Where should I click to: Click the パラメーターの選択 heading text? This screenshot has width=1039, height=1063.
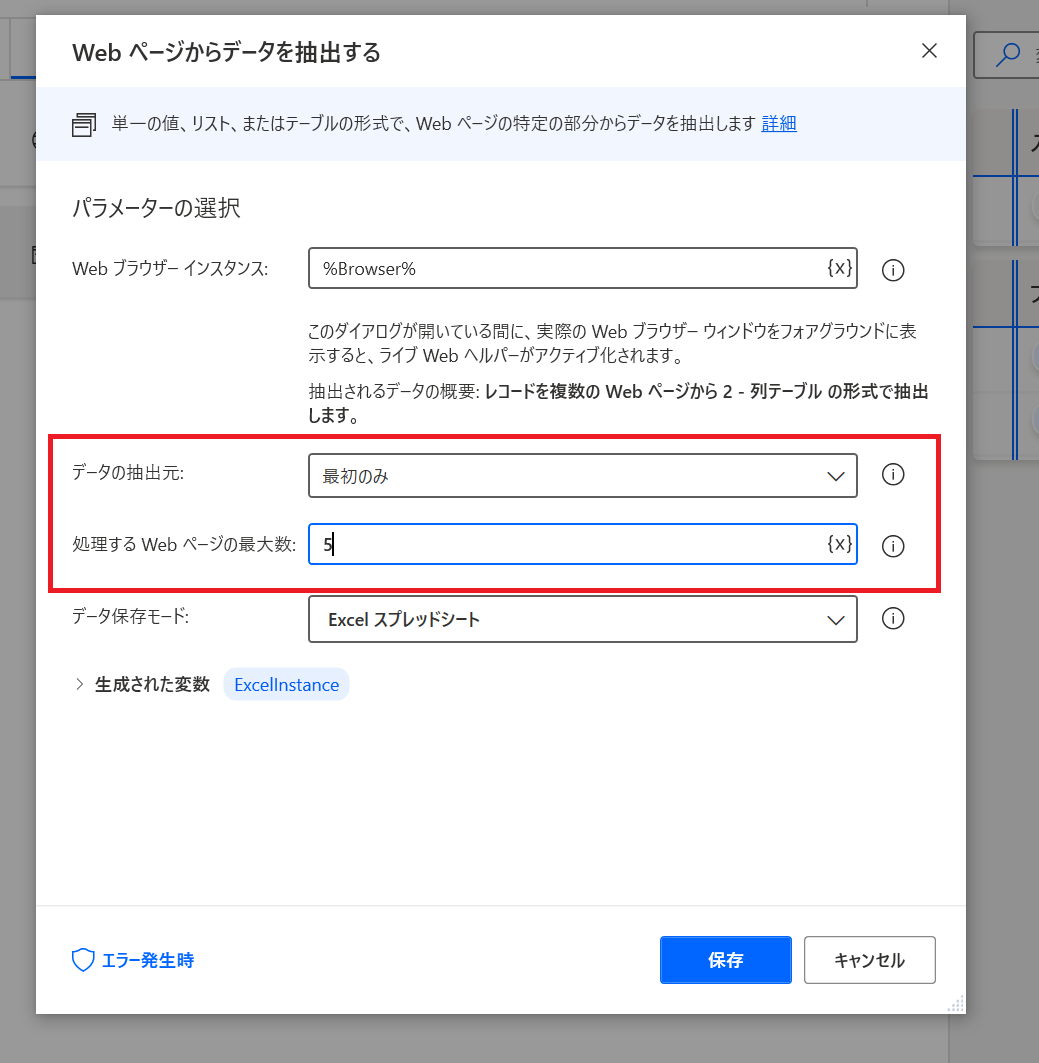157,207
